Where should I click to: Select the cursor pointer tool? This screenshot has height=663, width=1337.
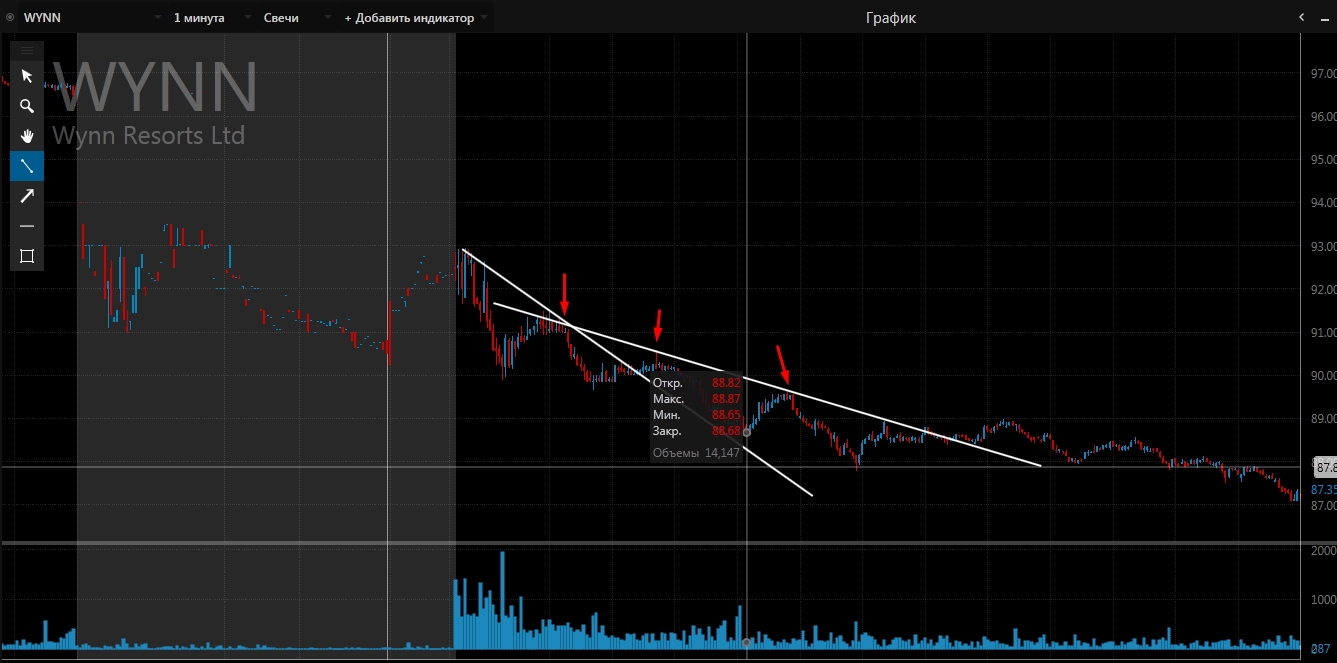click(27, 76)
